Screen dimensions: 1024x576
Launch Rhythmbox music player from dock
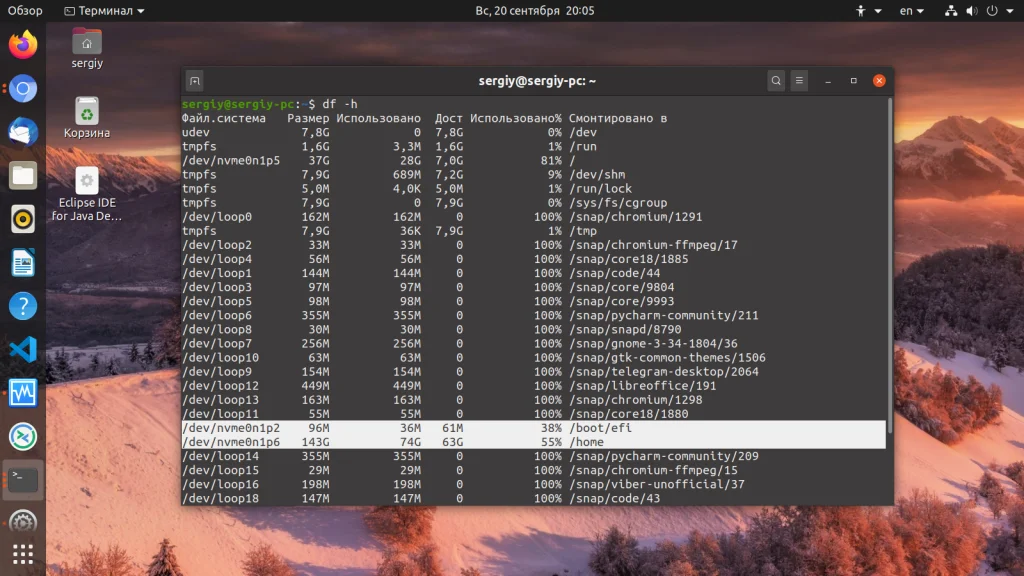point(23,219)
